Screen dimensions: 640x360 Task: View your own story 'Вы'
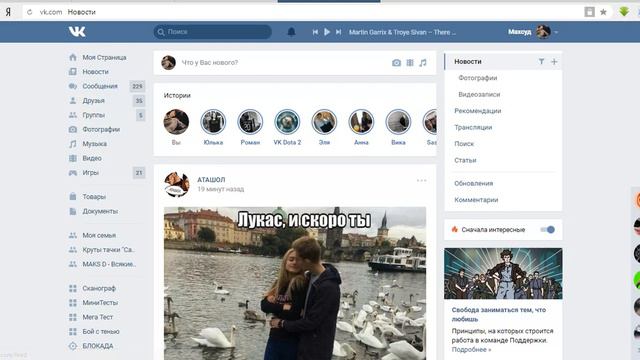[x=176, y=122]
